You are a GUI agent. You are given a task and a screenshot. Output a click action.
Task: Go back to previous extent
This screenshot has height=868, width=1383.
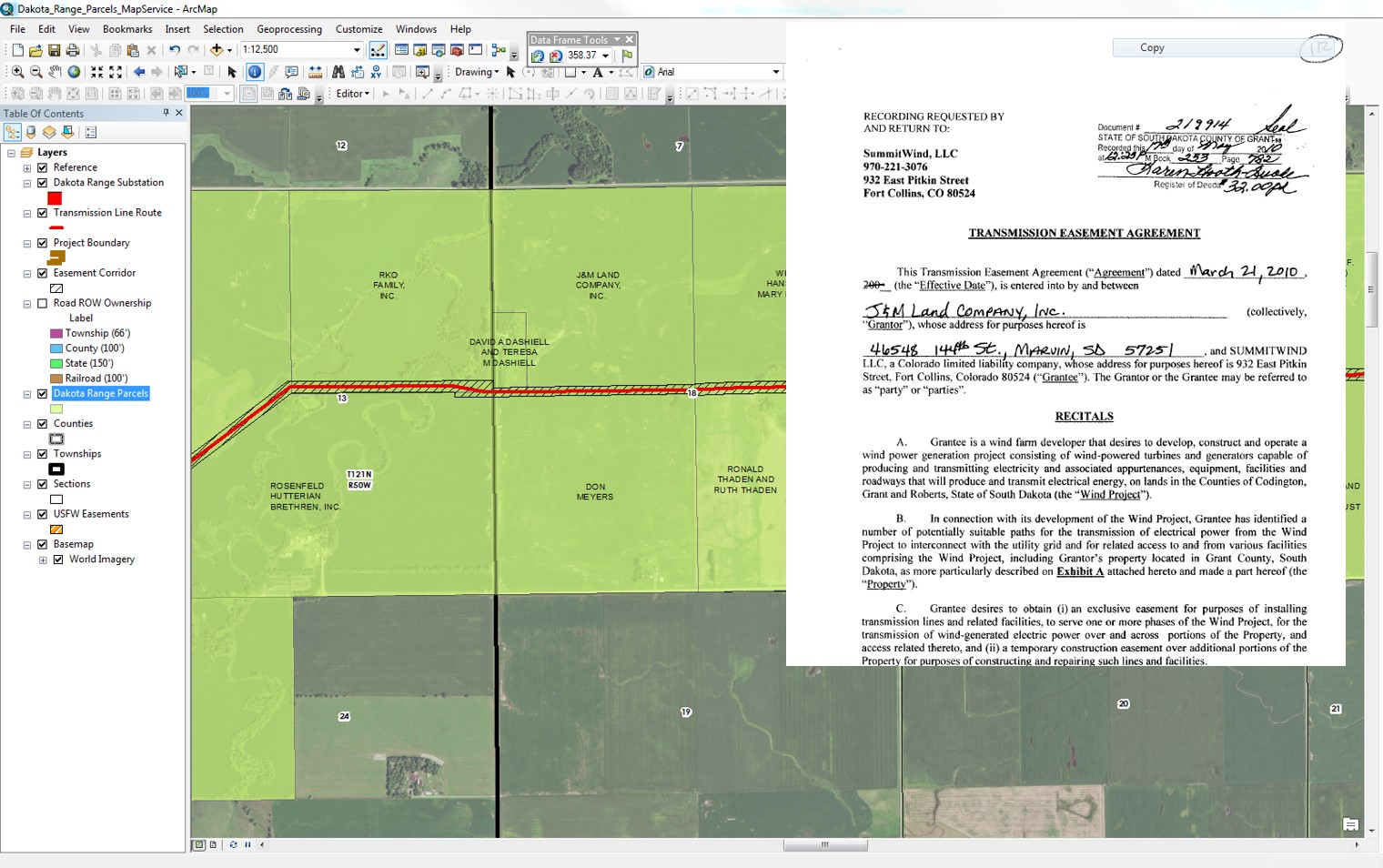pyautogui.click(x=139, y=72)
